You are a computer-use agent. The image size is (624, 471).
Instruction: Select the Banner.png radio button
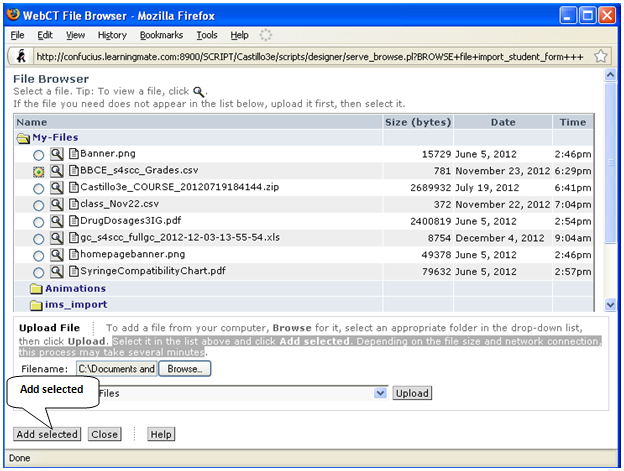pyautogui.click(x=39, y=155)
